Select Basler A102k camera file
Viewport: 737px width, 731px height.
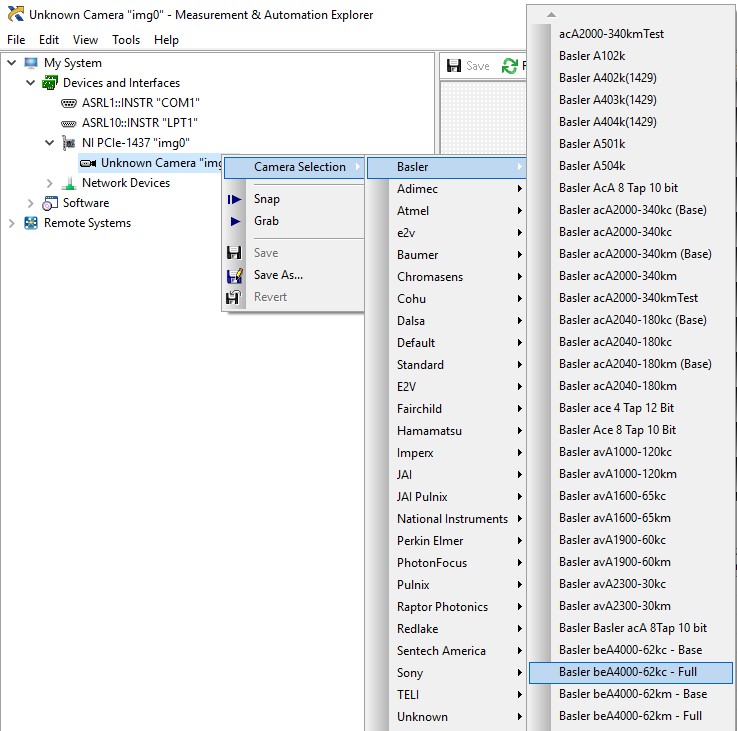(631, 56)
